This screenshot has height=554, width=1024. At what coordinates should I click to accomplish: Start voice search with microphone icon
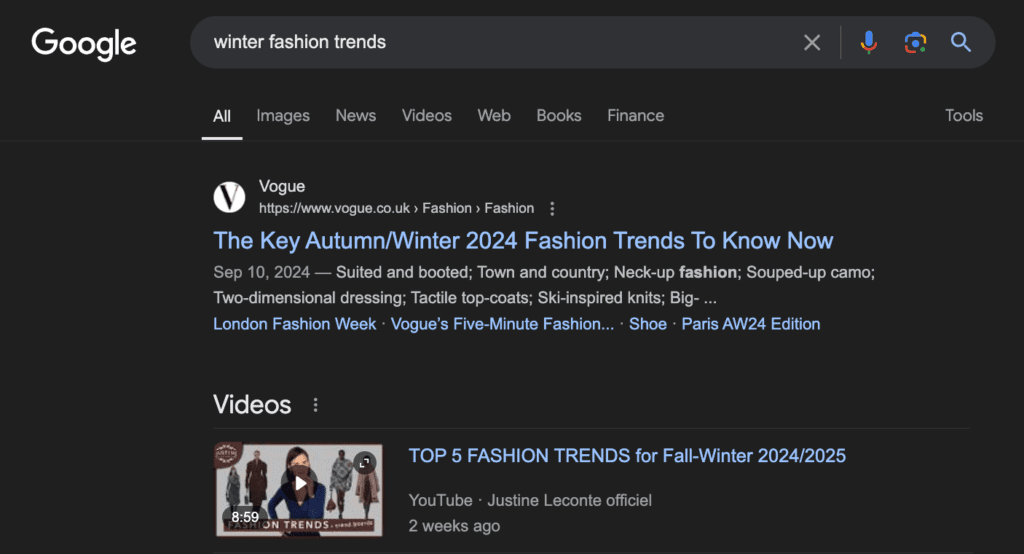click(869, 42)
